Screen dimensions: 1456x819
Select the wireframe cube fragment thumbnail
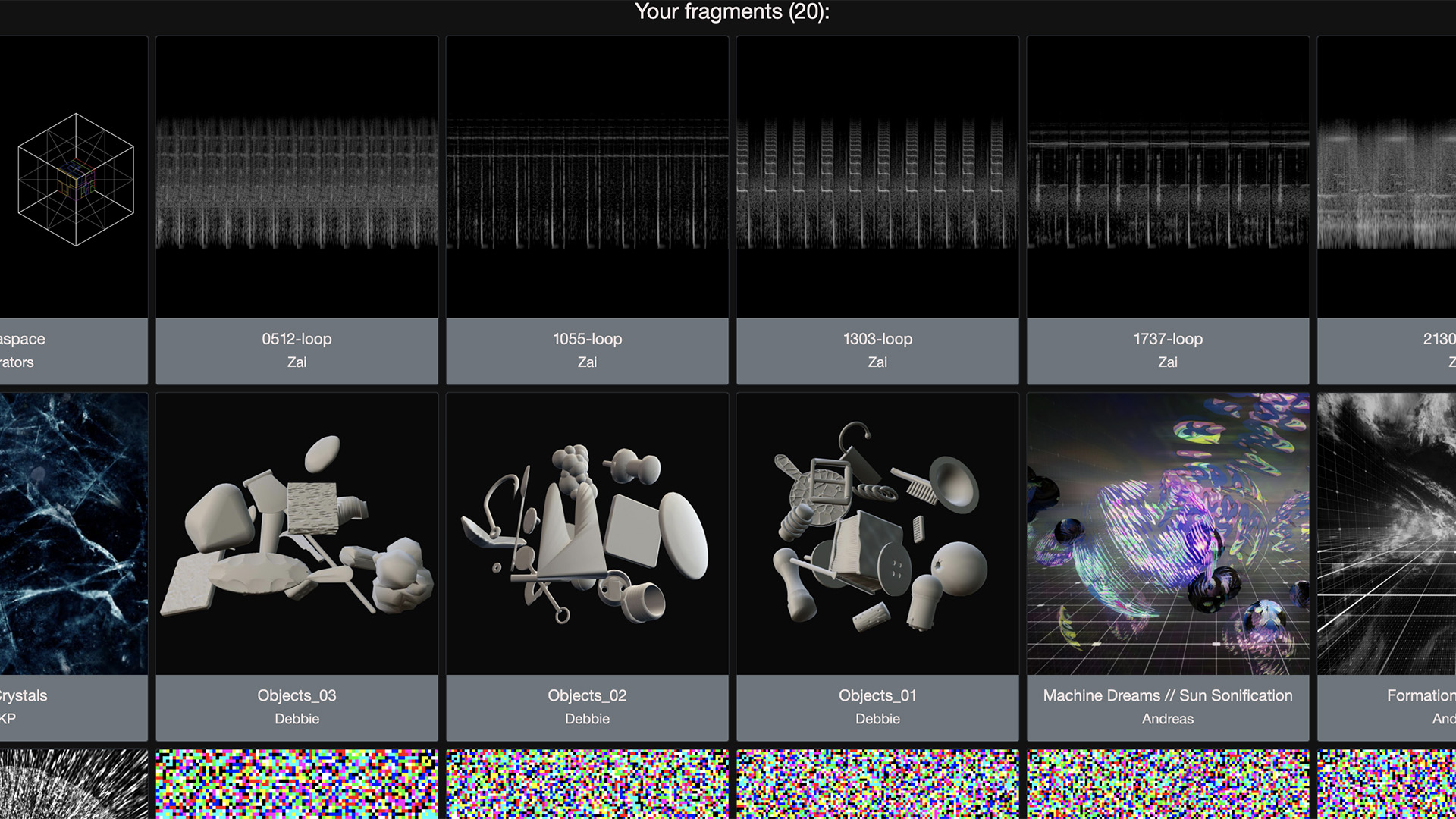pos(74,177)
